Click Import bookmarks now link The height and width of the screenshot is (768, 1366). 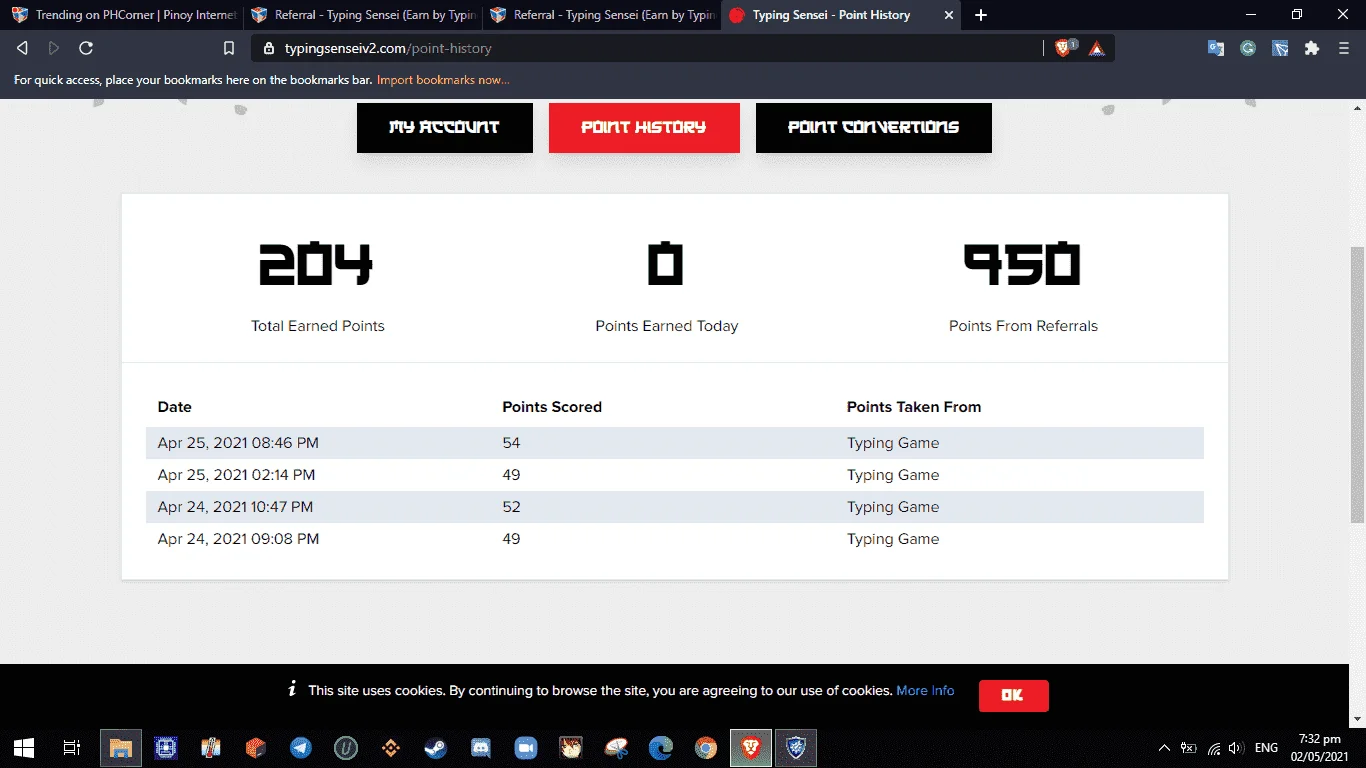[x=443, y=80]
